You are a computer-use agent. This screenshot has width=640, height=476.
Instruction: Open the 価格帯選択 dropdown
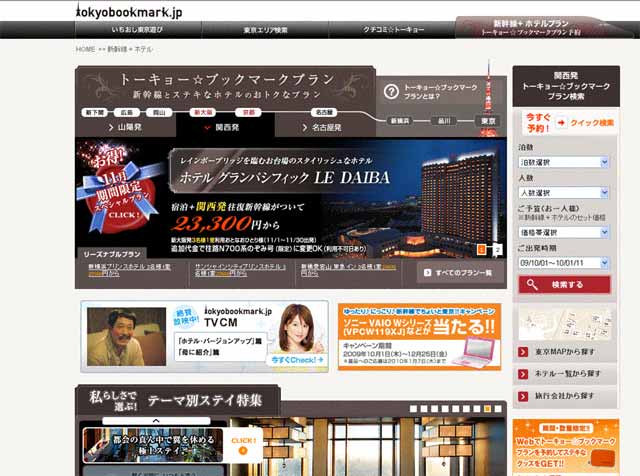click(563, 232)
